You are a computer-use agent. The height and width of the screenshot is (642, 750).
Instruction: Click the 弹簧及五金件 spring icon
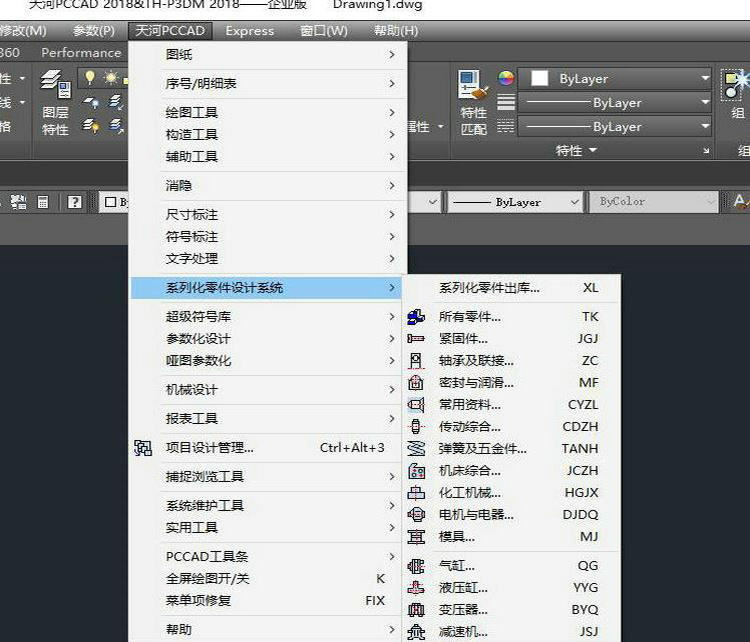tap(416, 449)
